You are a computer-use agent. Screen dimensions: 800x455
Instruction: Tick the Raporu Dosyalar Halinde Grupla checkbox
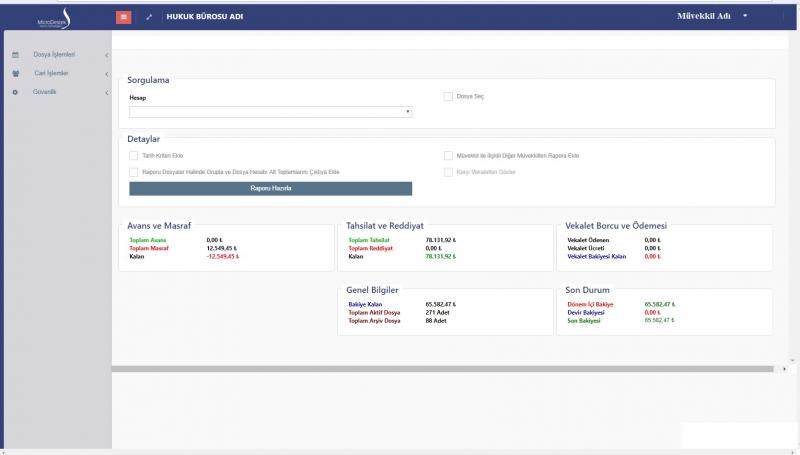[133, 172]
